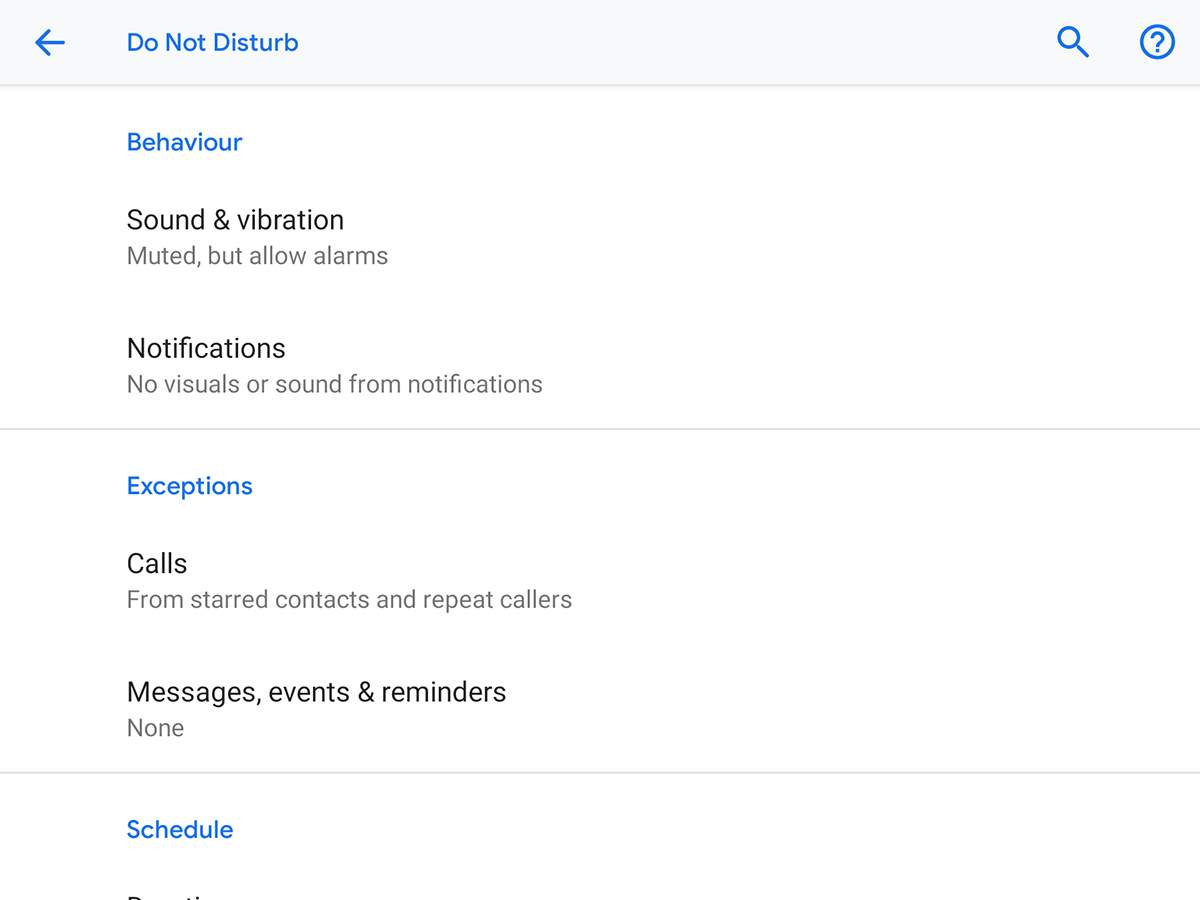Open the Notifications behaviour setting
The width and height of the screenshot is (1200, 900).
point(206,348)
